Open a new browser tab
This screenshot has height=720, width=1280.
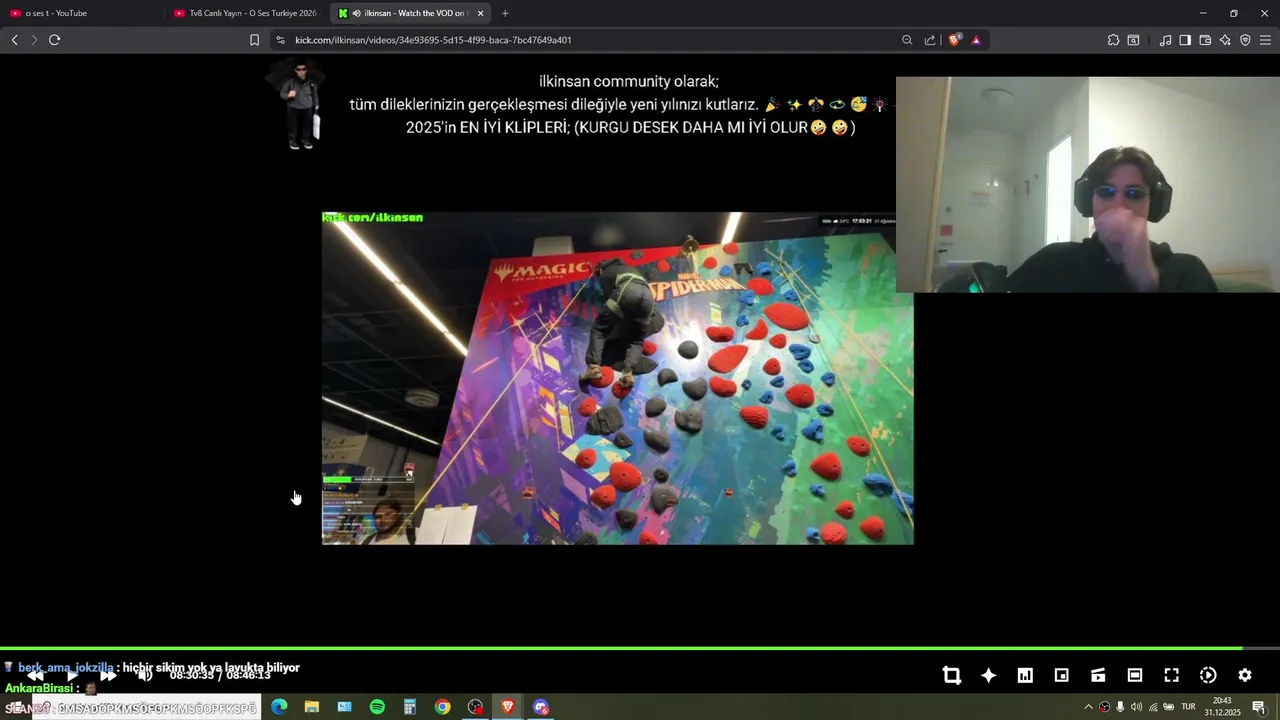tap(505, 13)
